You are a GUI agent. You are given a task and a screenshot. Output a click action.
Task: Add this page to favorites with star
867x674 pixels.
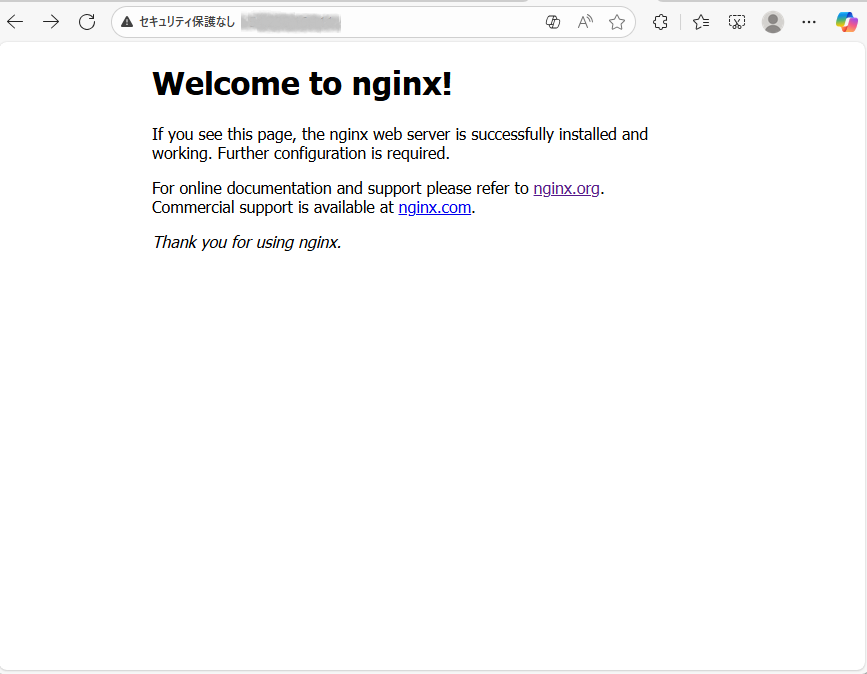point(617,22)
